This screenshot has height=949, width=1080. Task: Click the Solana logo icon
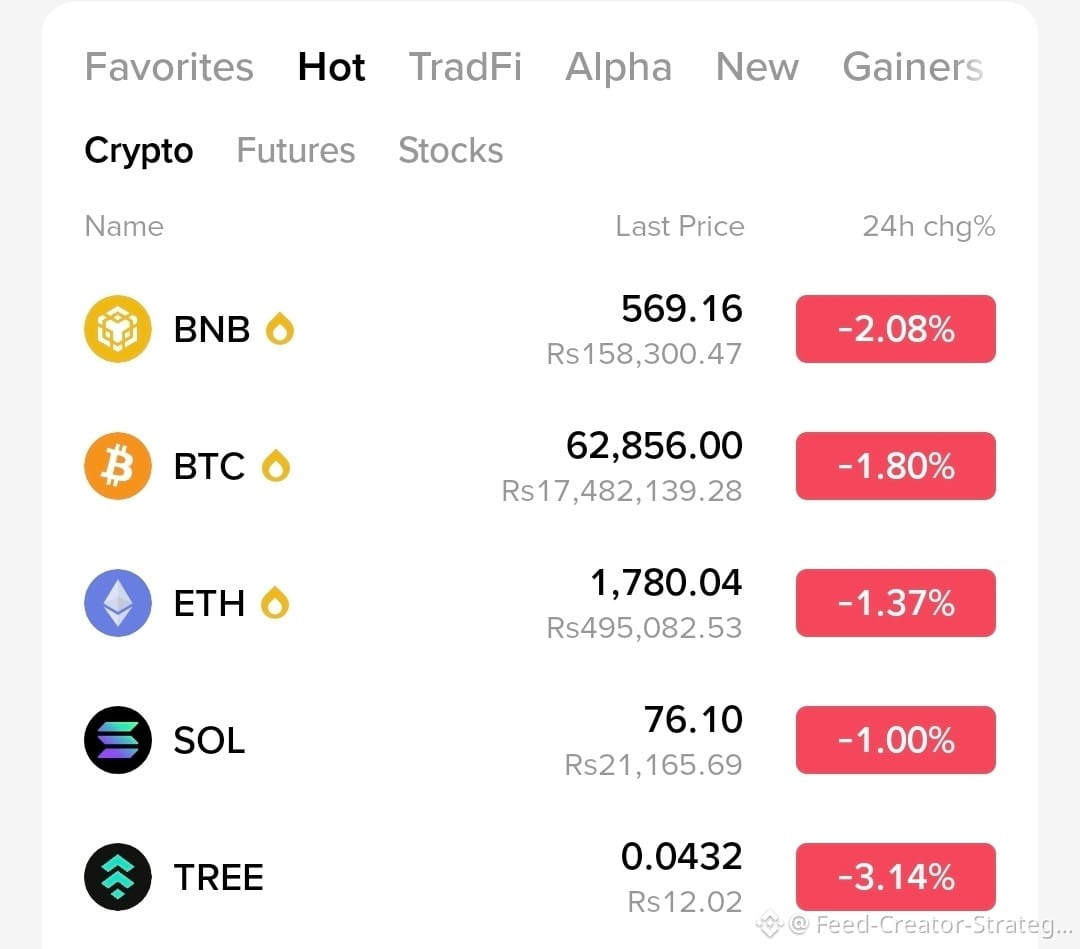[x=118, y=740]
